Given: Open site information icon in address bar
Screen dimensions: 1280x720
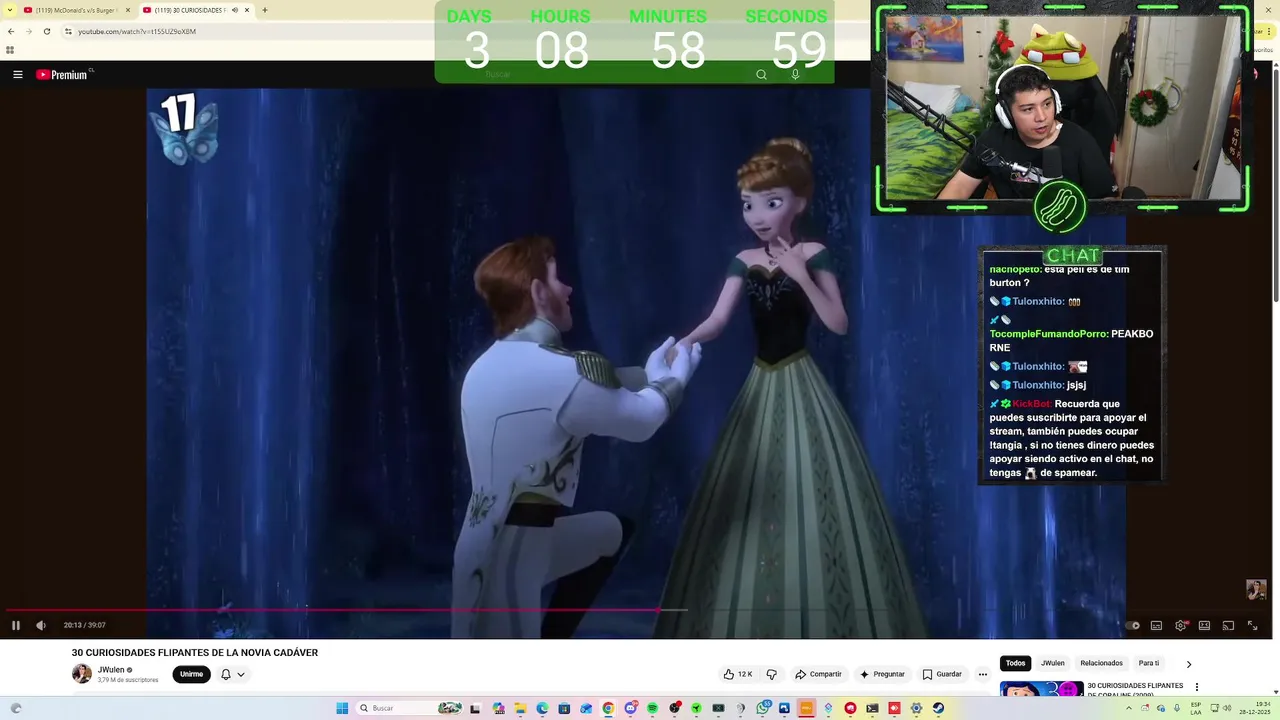Looking at the screenshot, I should point(68,31).
